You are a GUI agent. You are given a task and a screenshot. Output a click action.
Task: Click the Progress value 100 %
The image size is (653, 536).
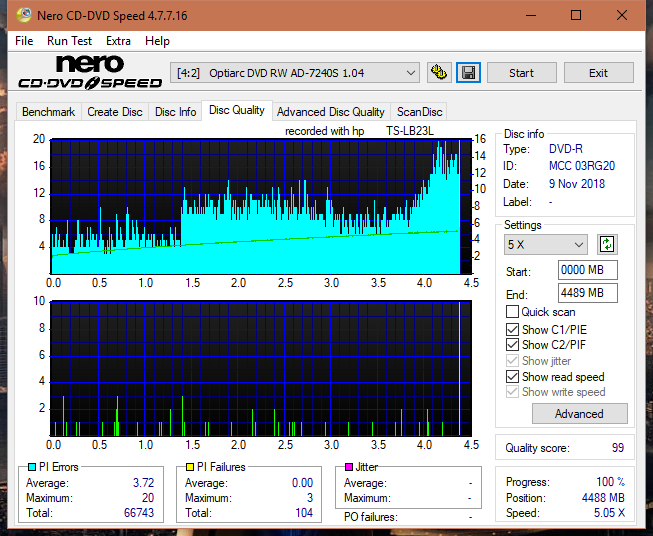tap(611, 482)
